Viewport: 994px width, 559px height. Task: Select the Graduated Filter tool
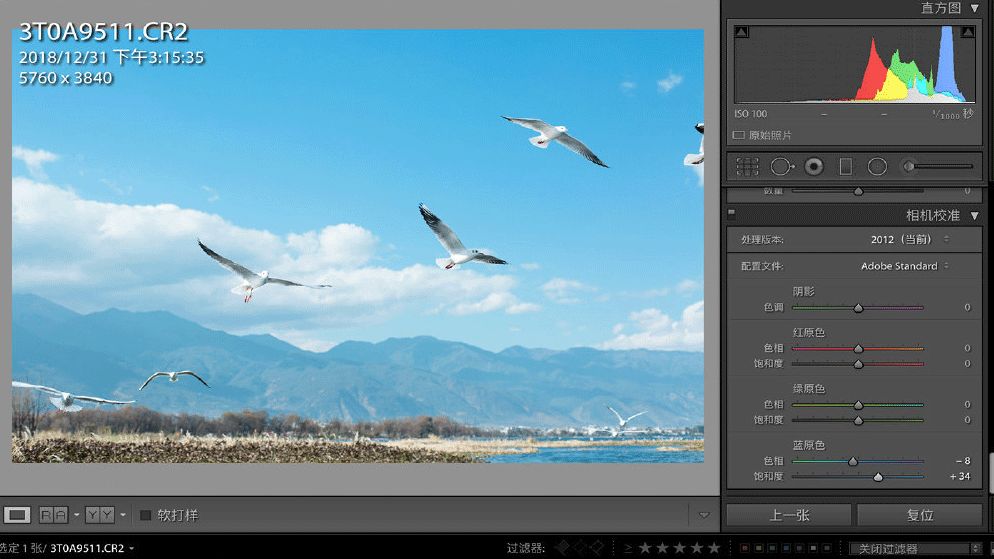click(x=845, y=166)
